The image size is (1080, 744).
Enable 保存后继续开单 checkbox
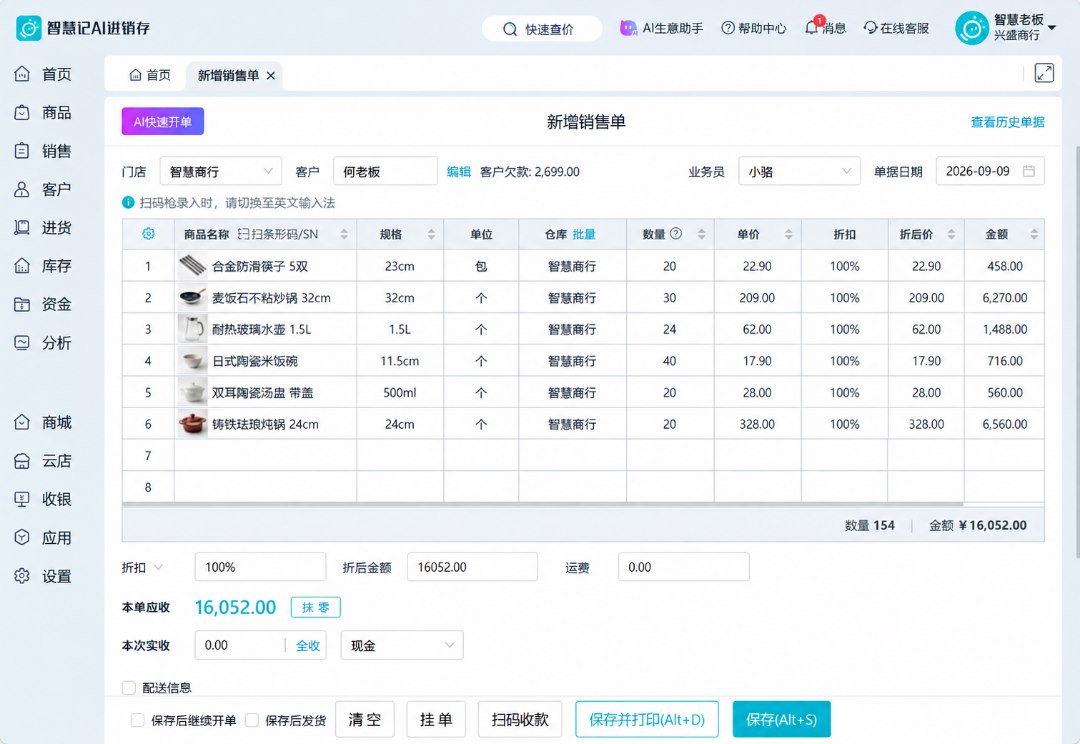pyautogui.click(x=137, y=720)
